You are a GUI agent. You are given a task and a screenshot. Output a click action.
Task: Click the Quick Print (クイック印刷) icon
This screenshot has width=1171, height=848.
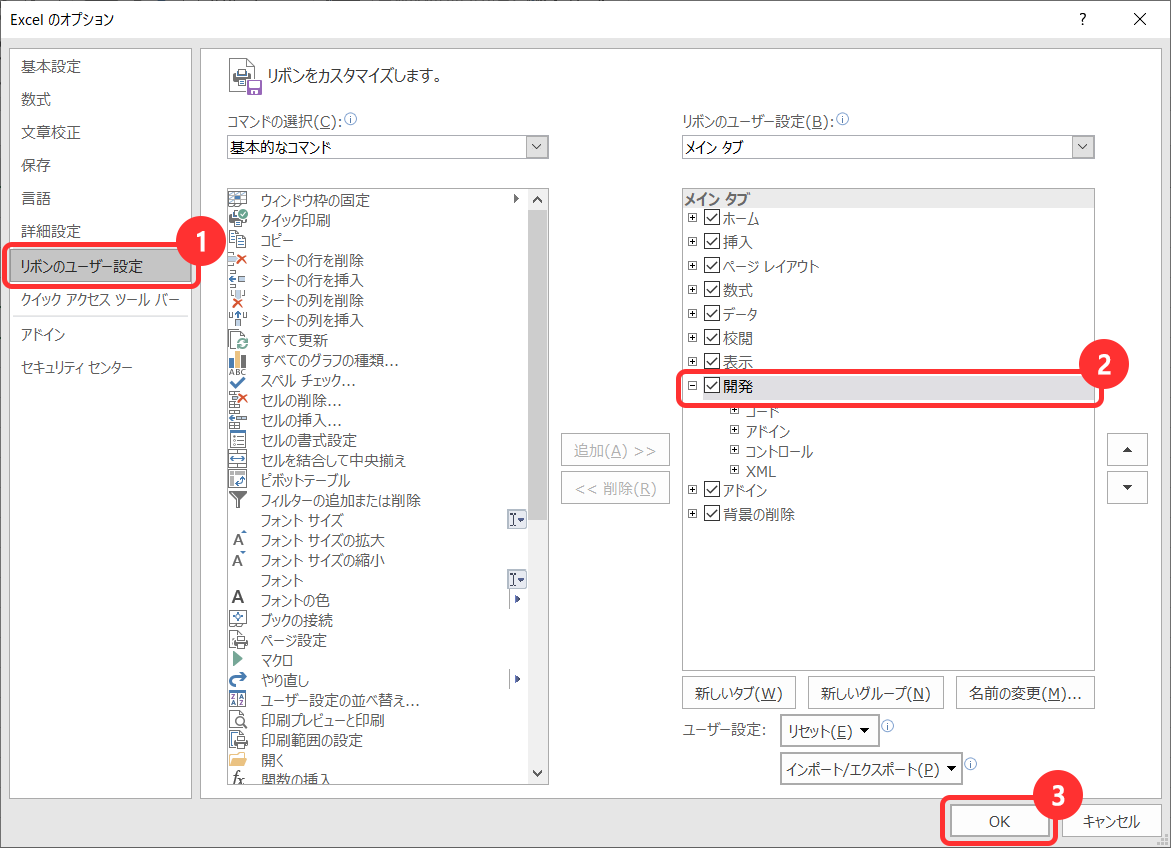(x=238, y=220)
